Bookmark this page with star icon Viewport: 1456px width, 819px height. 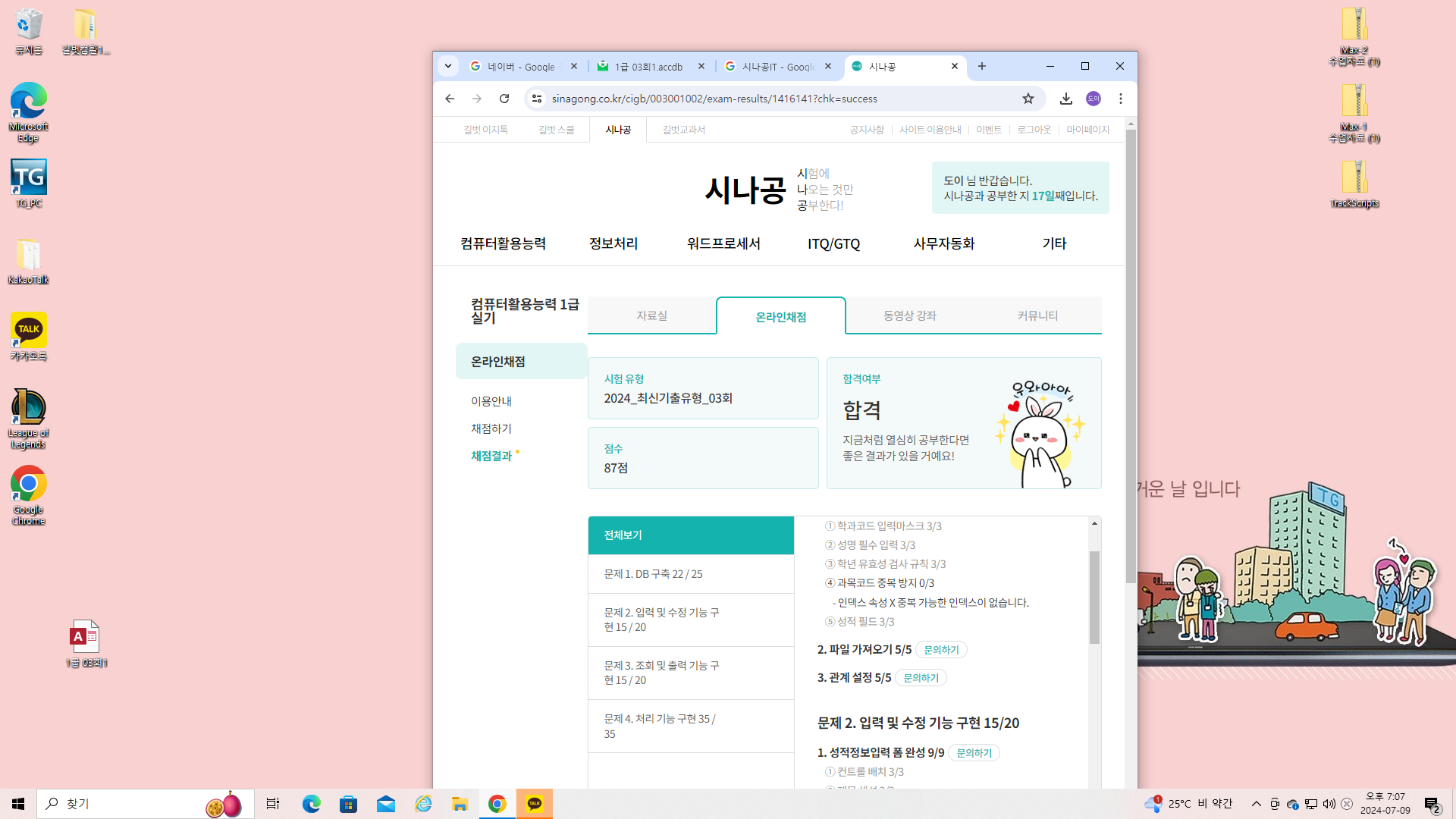tap(1028, 99)
